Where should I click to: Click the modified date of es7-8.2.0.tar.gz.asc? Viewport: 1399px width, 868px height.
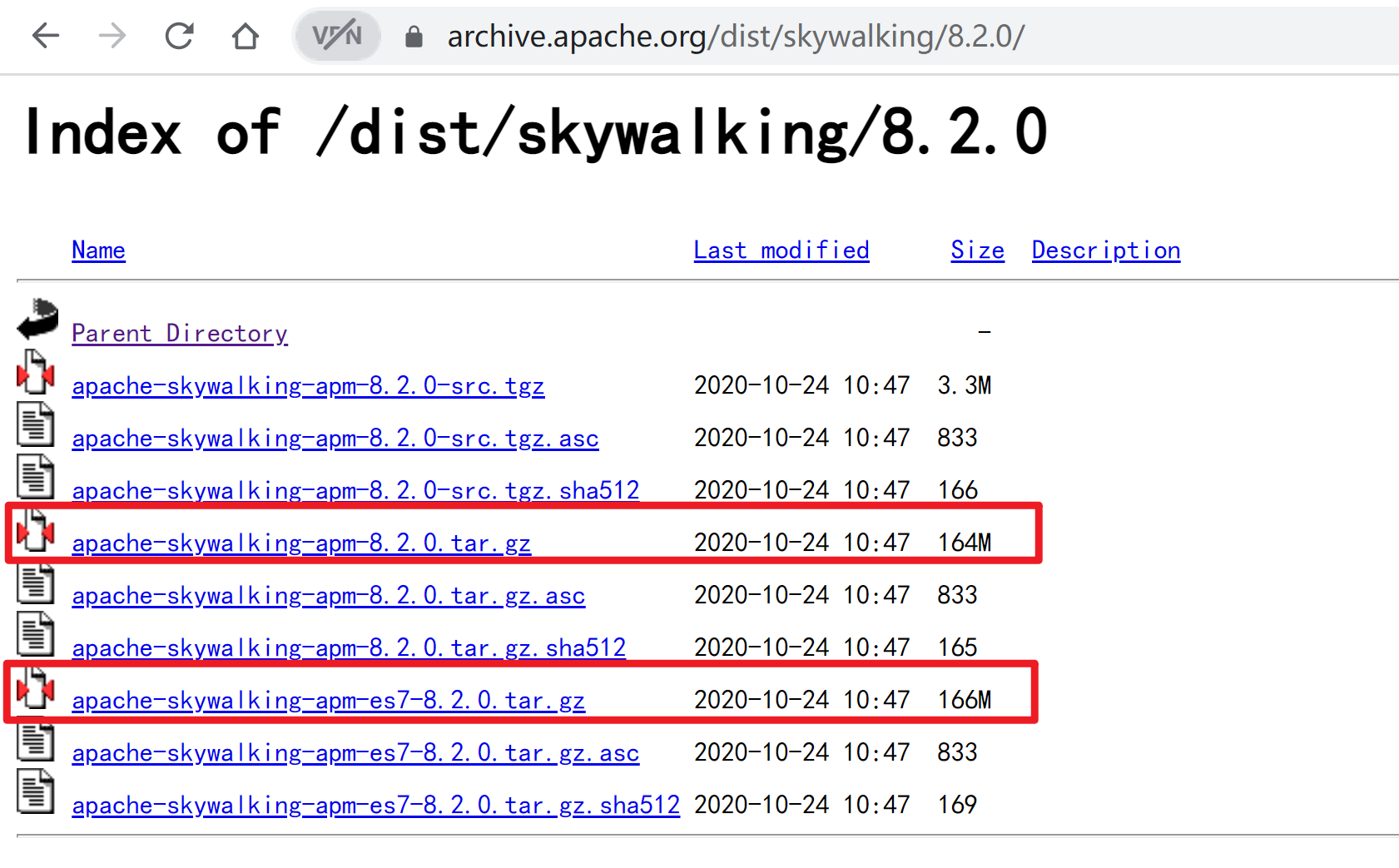pos(802,752)
